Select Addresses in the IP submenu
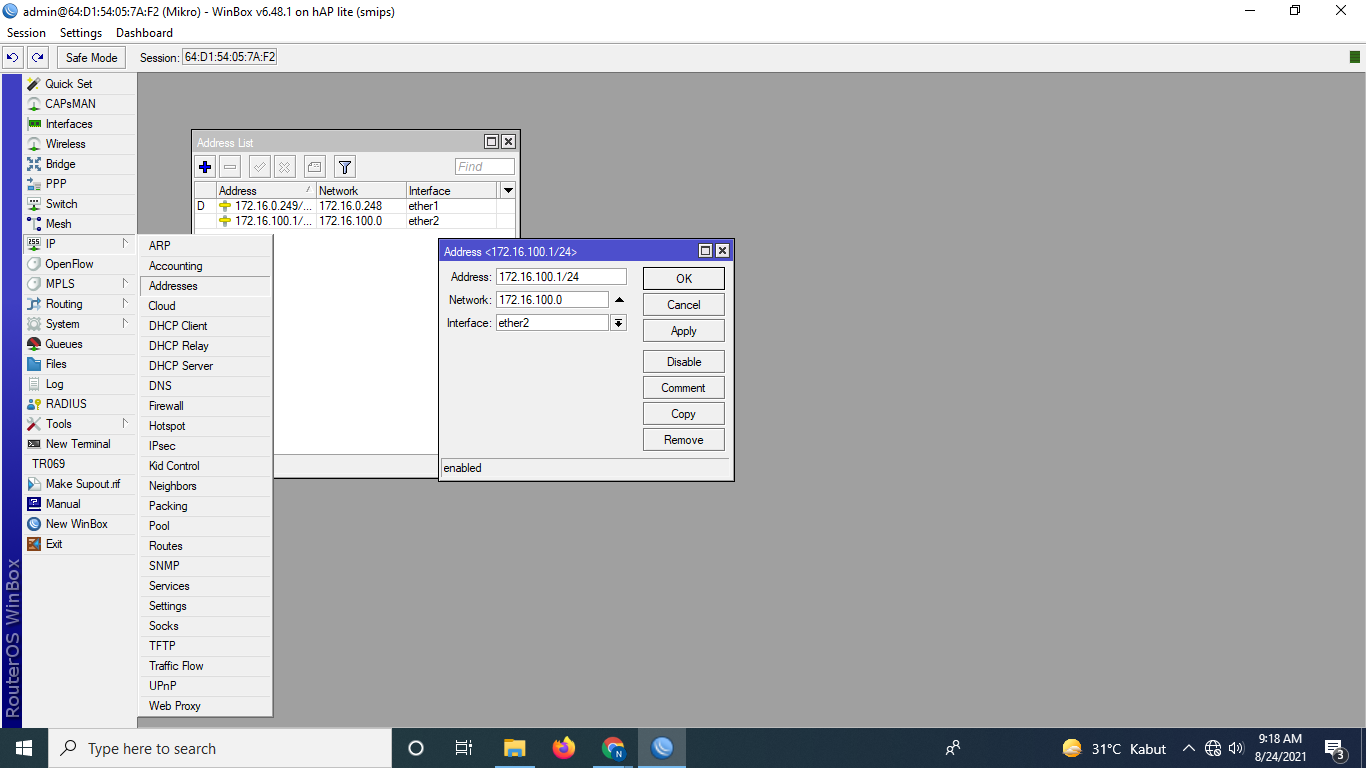 [205, 286]
